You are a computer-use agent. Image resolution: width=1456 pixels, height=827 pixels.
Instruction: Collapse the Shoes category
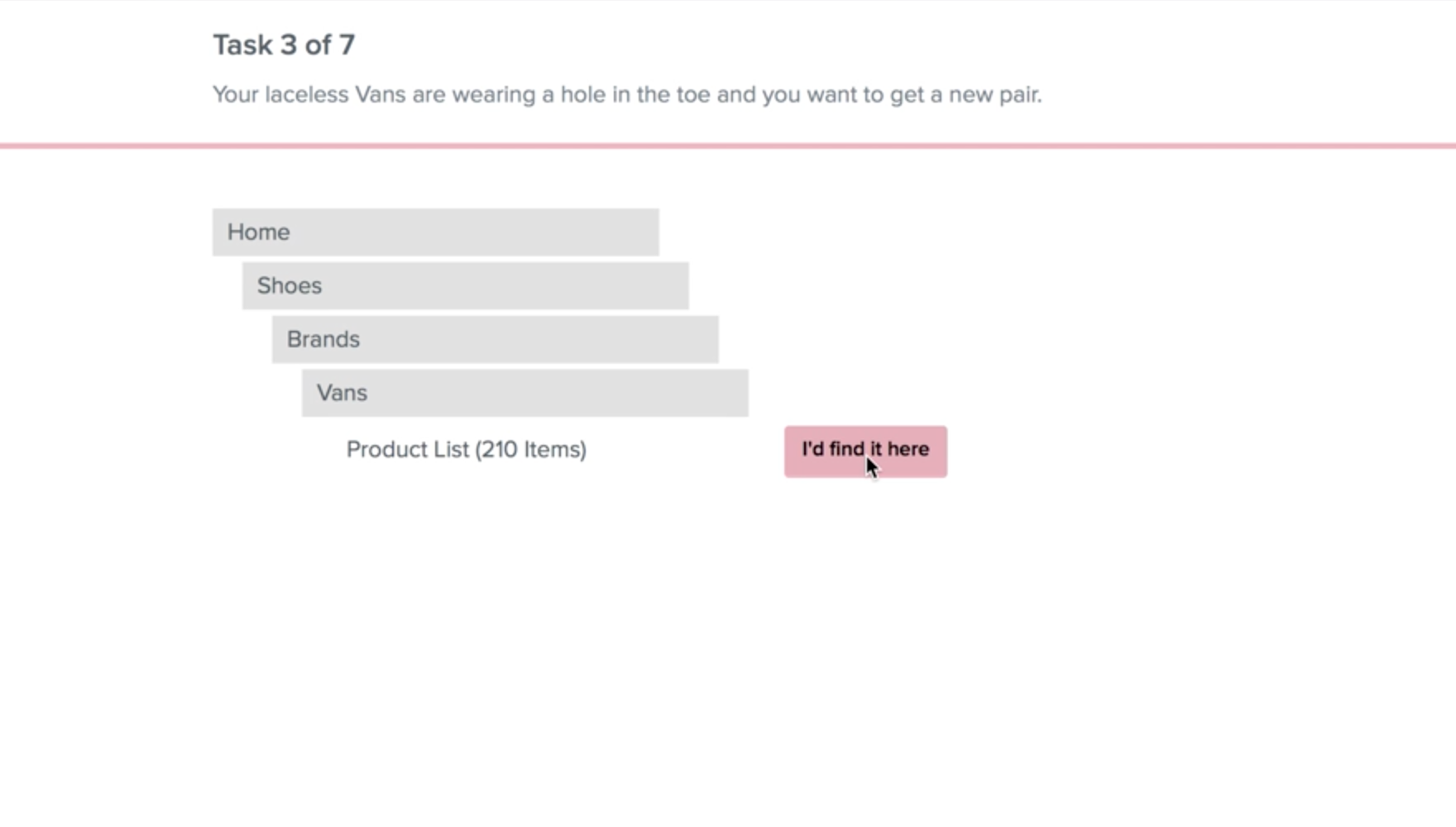465,286
